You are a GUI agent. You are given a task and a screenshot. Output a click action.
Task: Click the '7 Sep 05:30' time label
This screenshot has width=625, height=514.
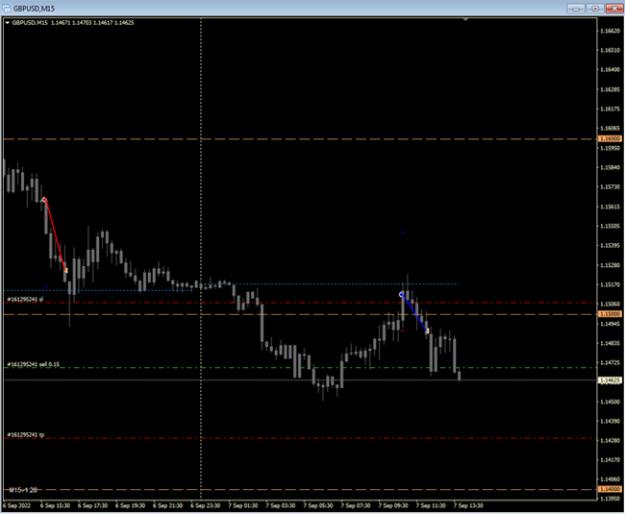pyautogui.click(x=318, y=506)
